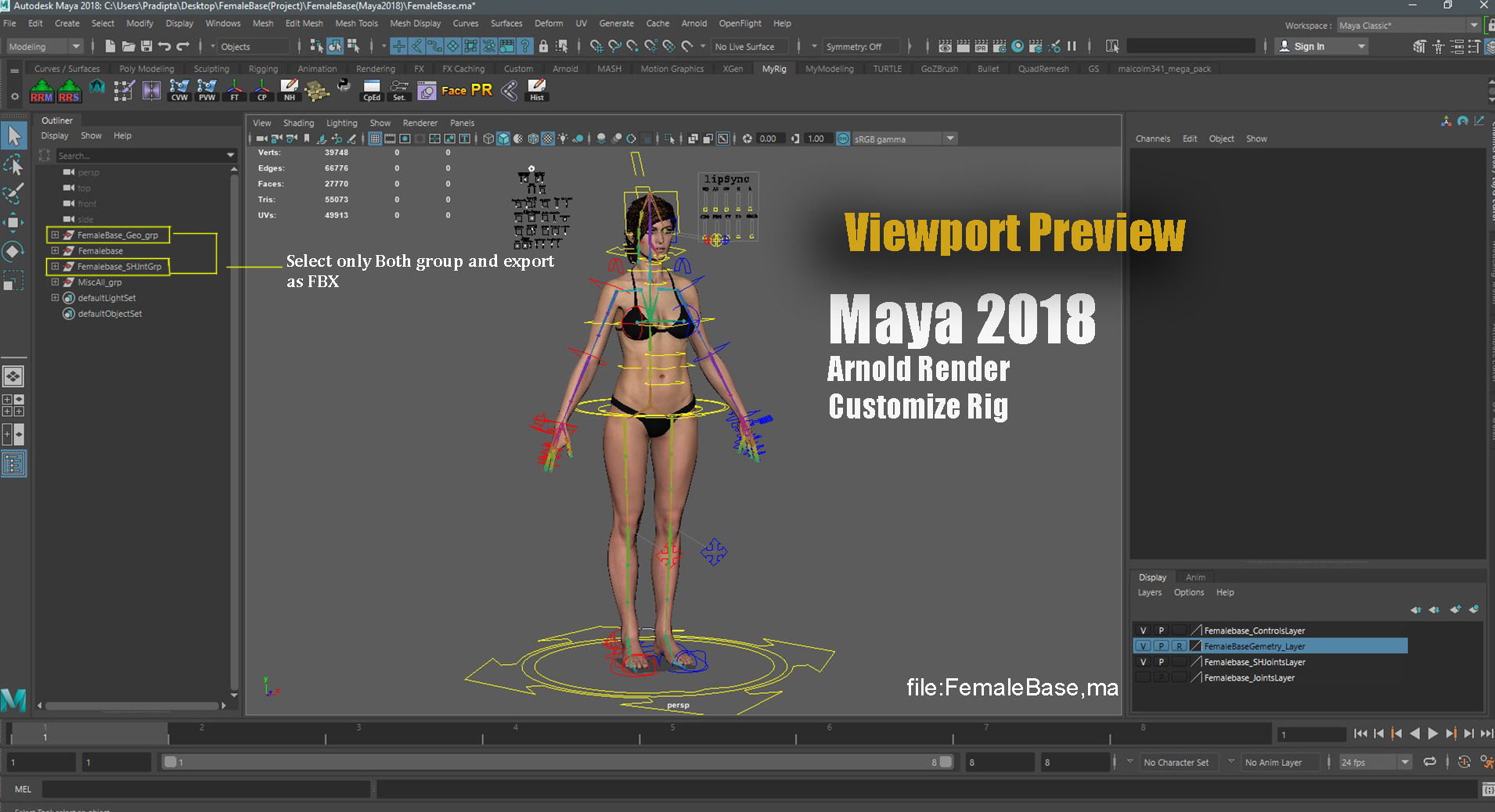1495x812 pixels.
Task: Click the Sign In button
Action: (x=1321, y=47)
